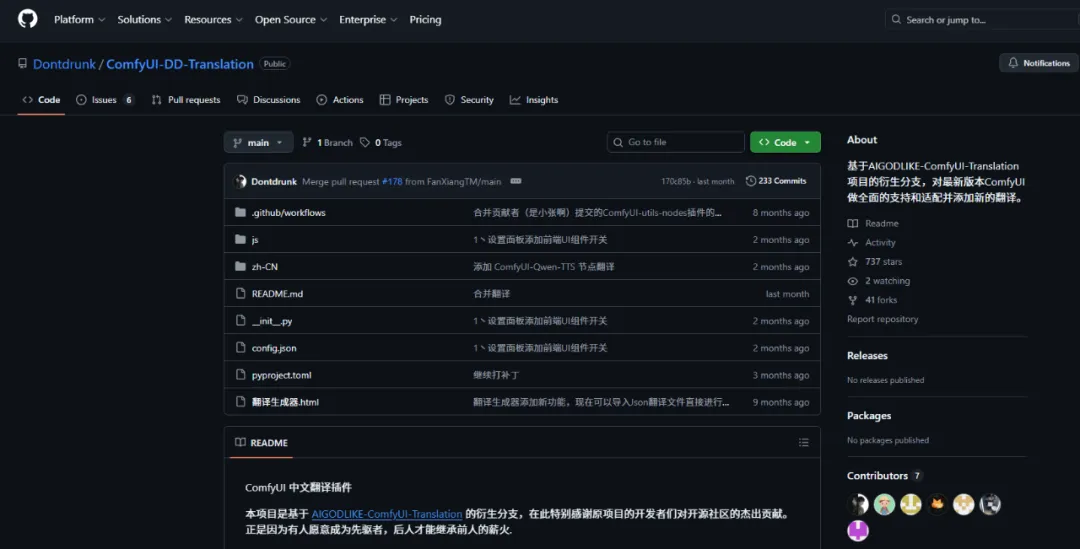1080x549 pixels.
Task: View the 1 Branch link
Action: click(328, 143)
